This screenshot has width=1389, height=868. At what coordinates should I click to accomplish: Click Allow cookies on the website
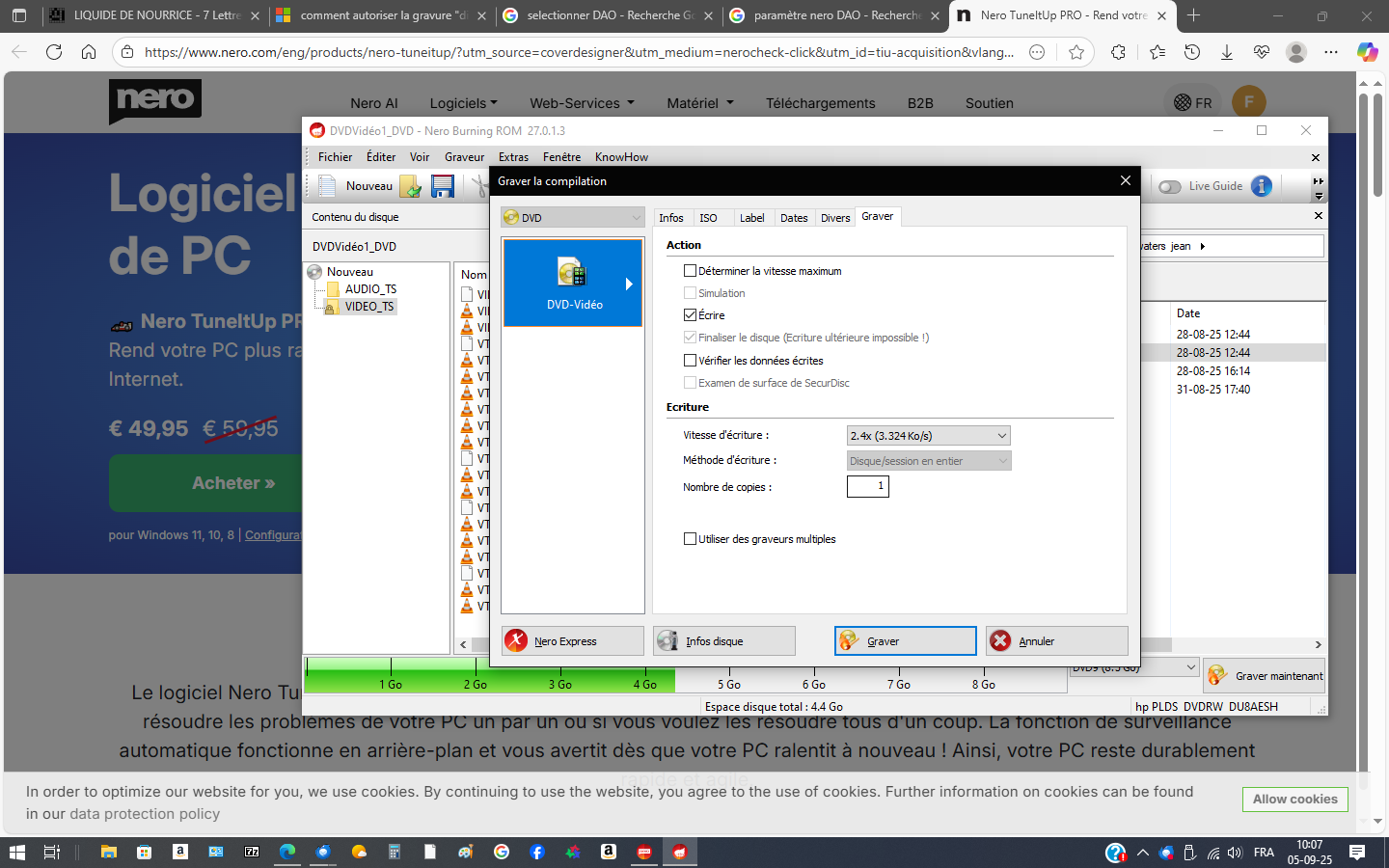[1294, 800]
